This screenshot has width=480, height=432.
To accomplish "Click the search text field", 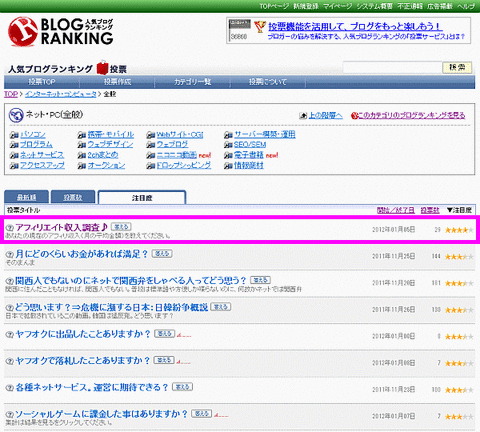I will (x=392, y=68).
